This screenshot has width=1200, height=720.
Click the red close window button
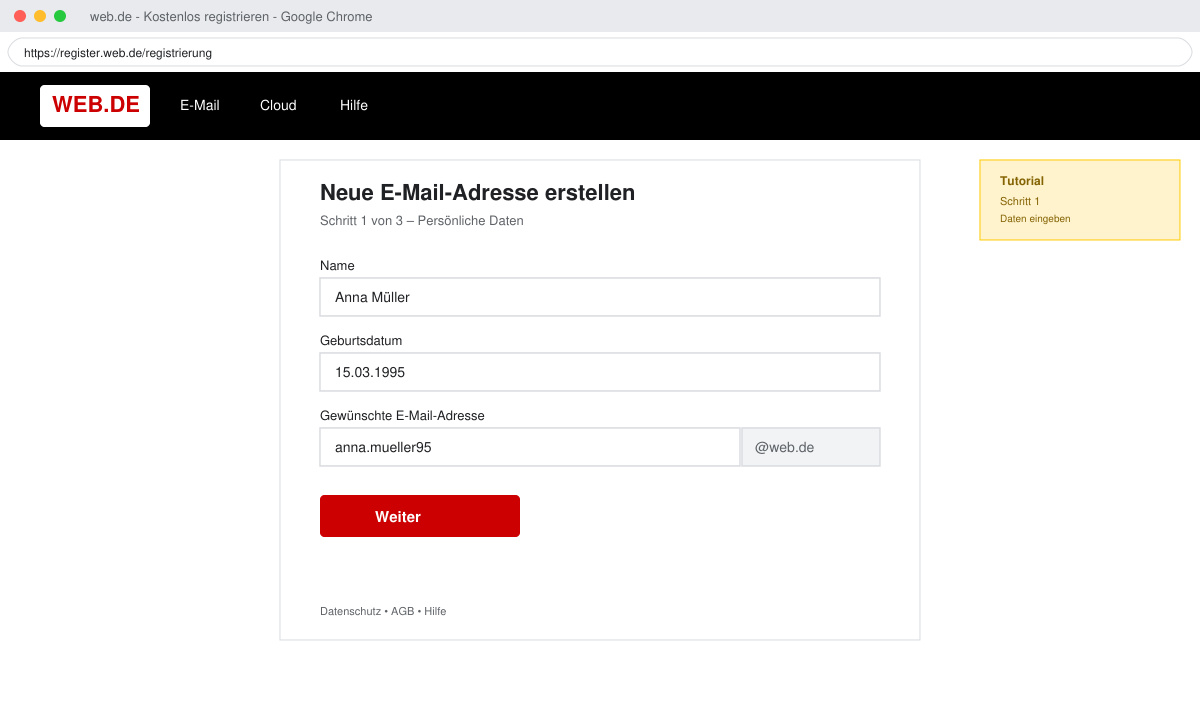coord(20,16)
